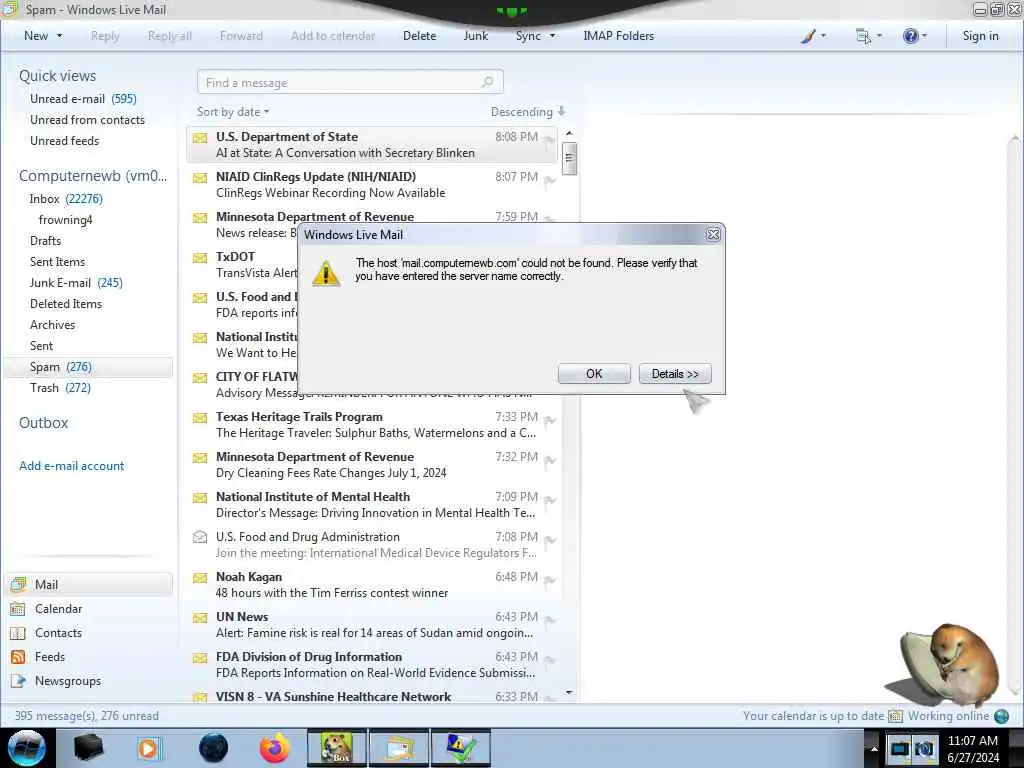Toggle Descending sort order
The height and width of the screenshot is (768, 1024).
click(528, 112)
